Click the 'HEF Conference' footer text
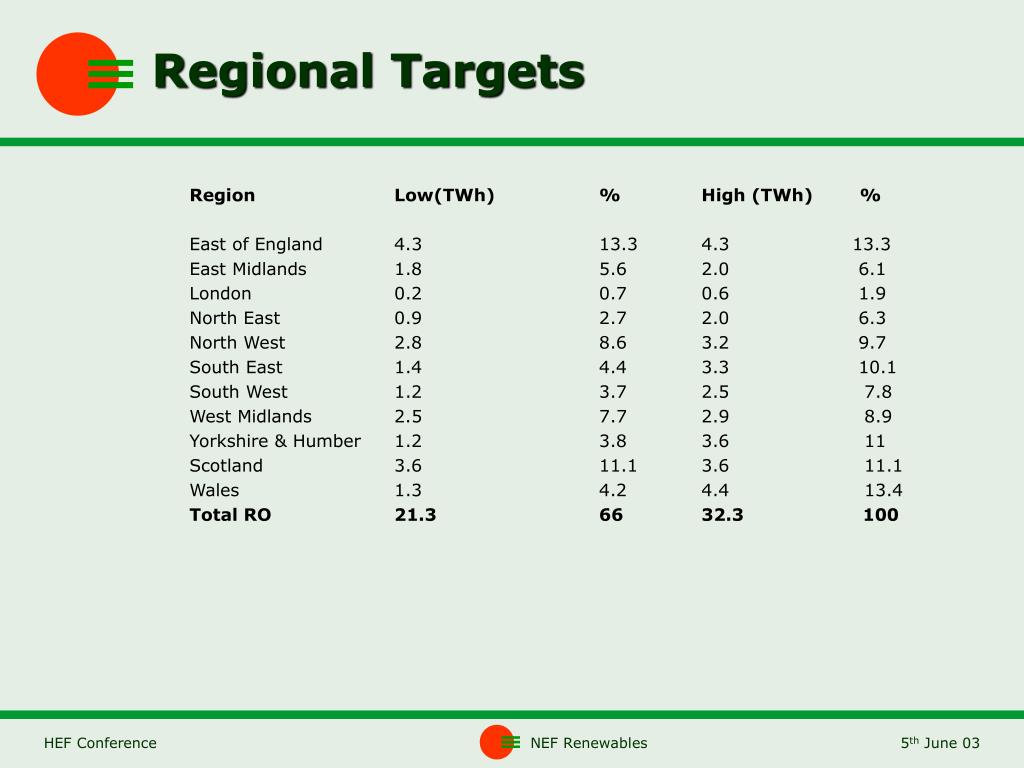 click(100, 743)
